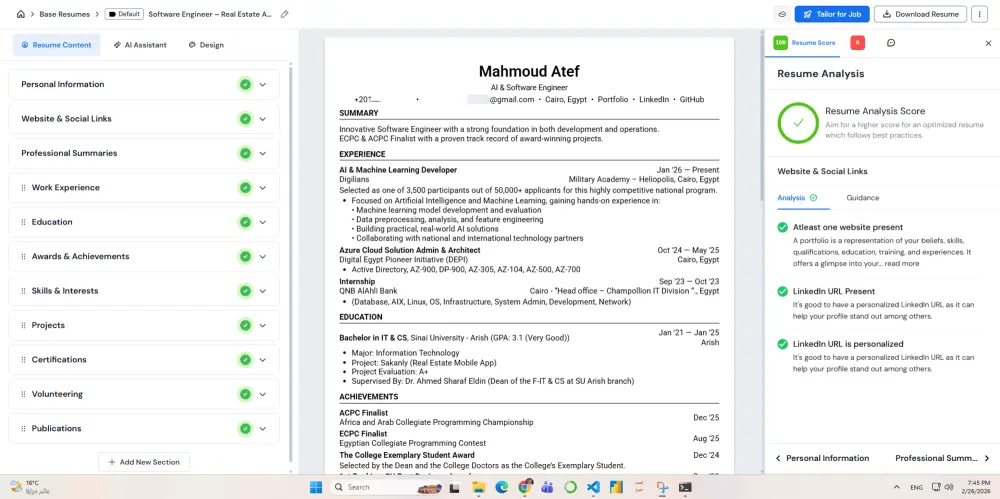Click the Volunteering drag handle
Screen dimensions: 1000x499
[24, 394]
